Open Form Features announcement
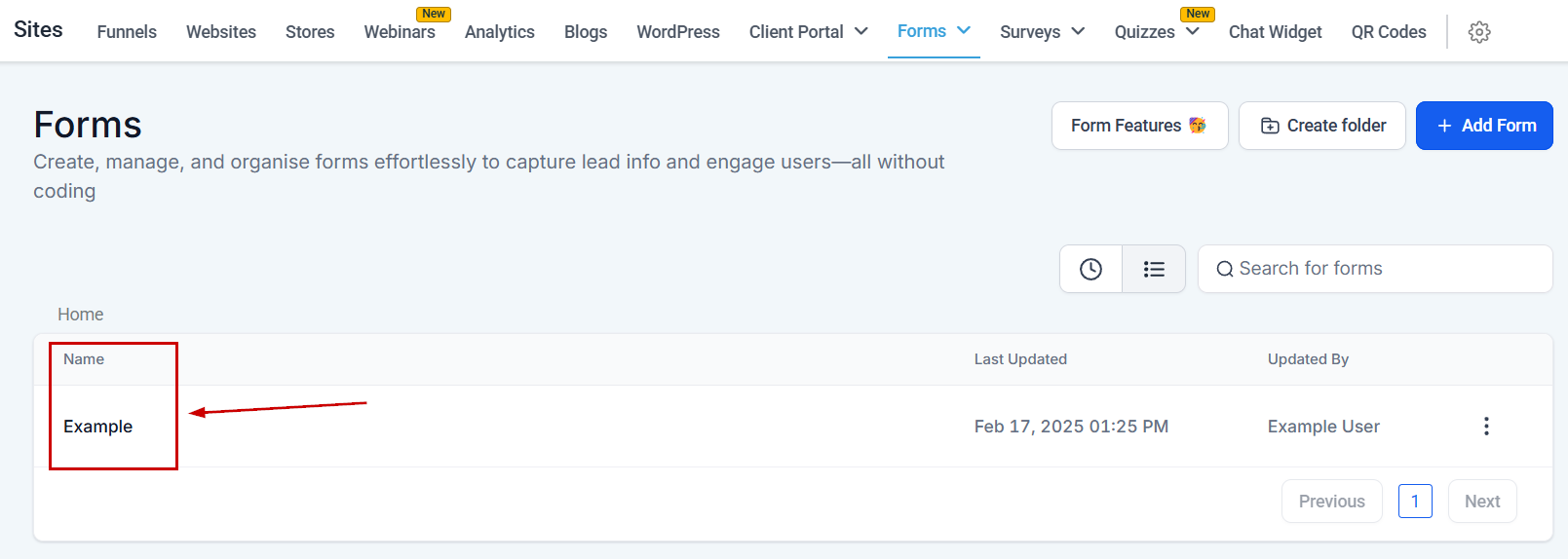This screenshot has height=559, width=1568. [1138, 126]
